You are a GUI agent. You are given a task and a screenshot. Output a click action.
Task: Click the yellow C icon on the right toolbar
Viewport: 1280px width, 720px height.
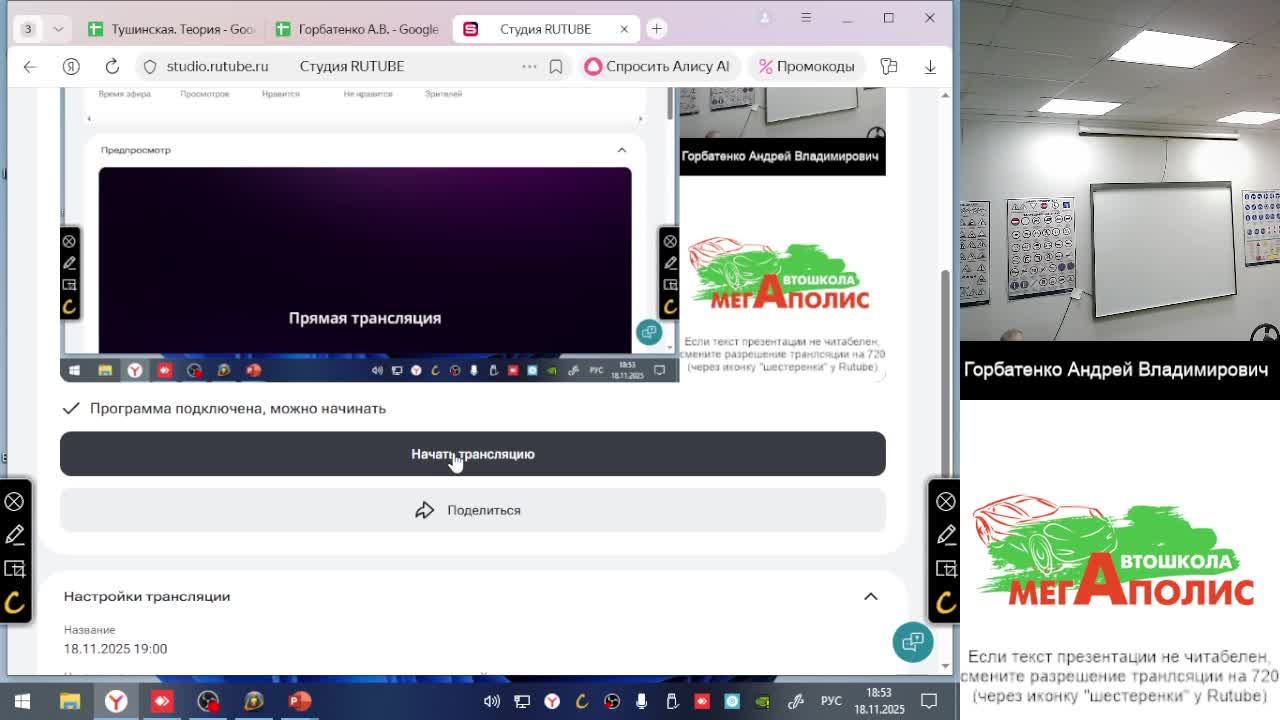[946, 602]
